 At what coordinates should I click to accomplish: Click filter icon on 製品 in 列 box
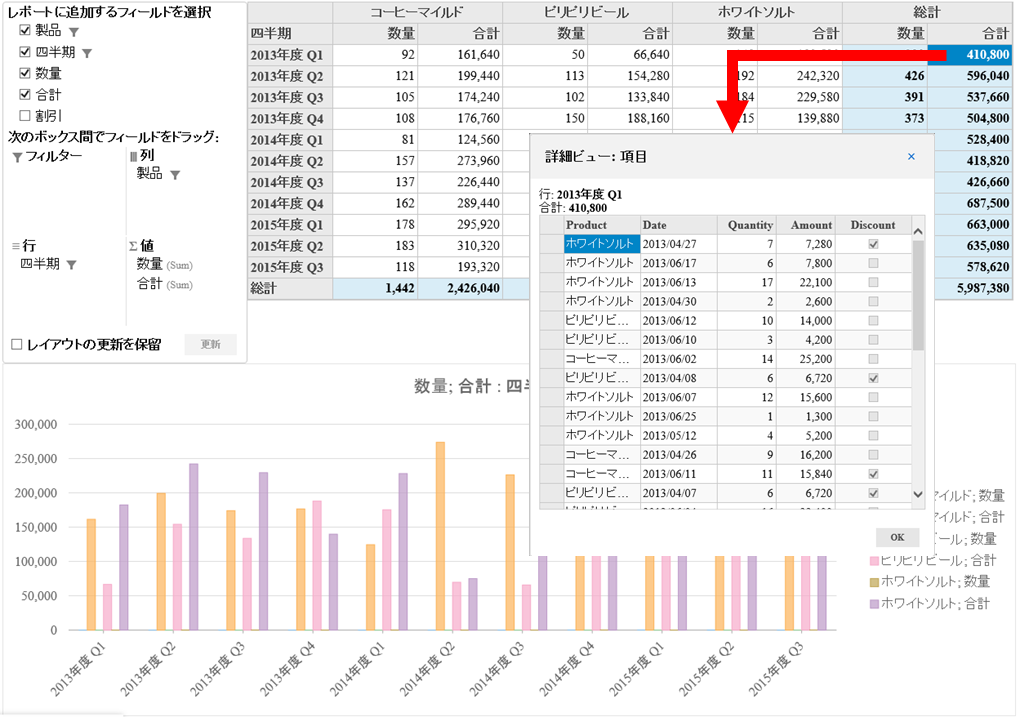point(175,175)
